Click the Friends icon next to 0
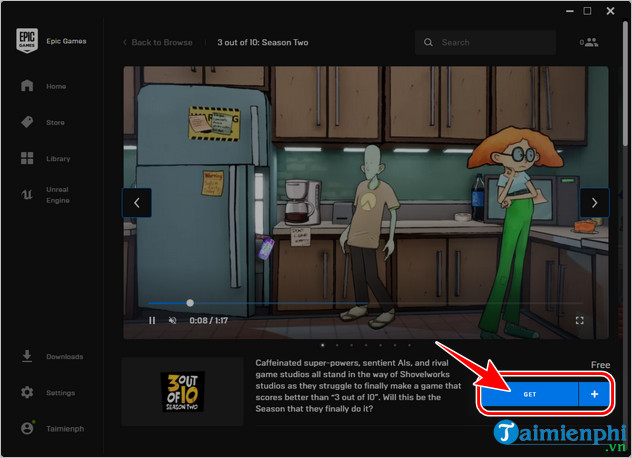Screen dimensions: 632x458 [592, 42]
